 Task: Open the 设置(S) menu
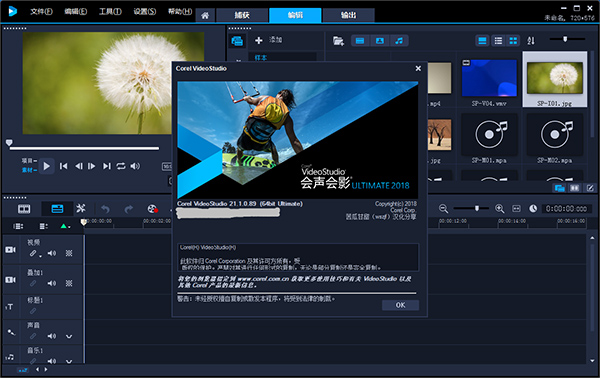click(145, 11)
